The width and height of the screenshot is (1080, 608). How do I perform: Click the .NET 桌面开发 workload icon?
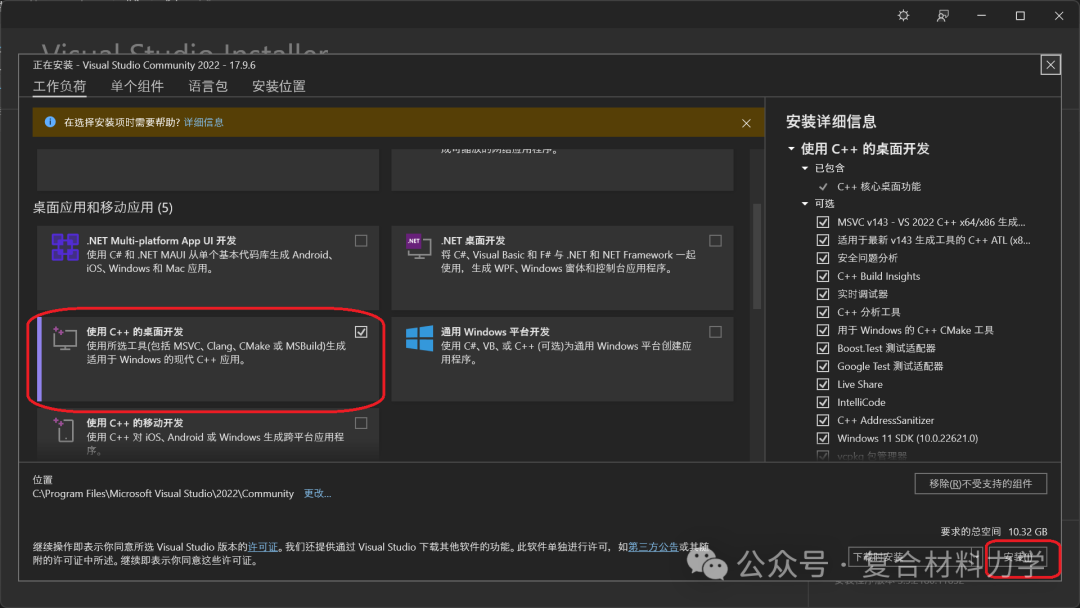pyautogui.click(x=418, y=246)
